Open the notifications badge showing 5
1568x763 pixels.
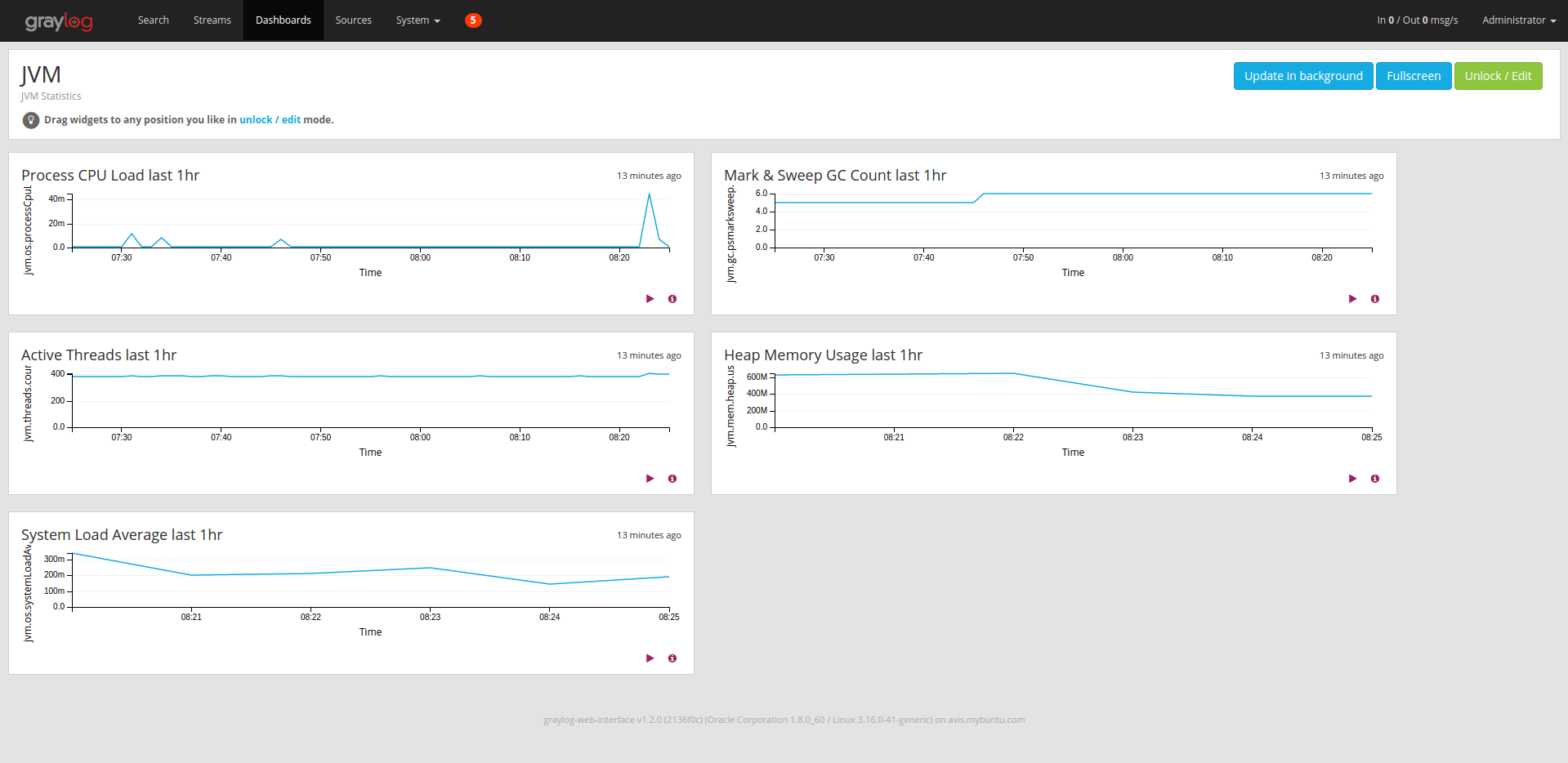(473, 20)
